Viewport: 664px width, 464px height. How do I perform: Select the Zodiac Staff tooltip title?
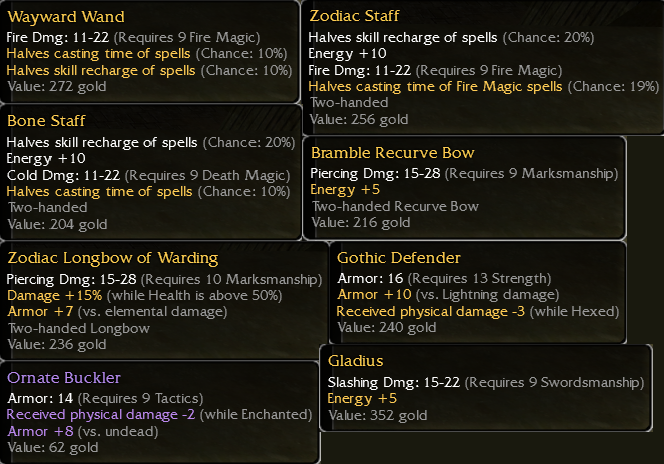[x=356, y=16]
